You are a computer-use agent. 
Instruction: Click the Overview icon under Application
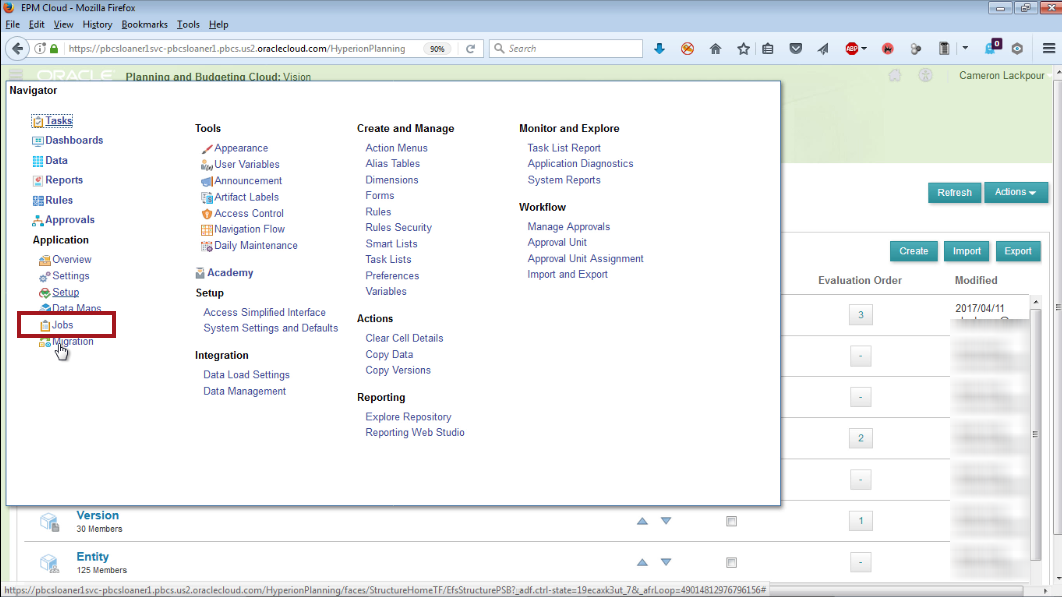tap(45, 260)
